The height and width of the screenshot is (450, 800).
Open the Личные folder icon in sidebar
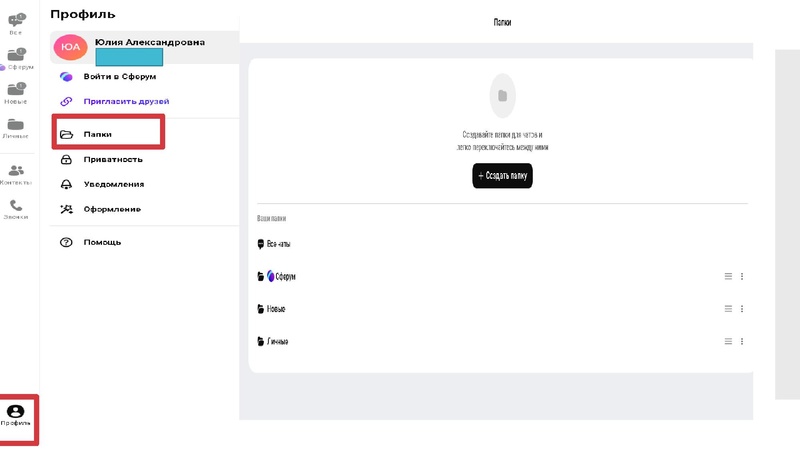pyautogui.click(x=16, y=126)
